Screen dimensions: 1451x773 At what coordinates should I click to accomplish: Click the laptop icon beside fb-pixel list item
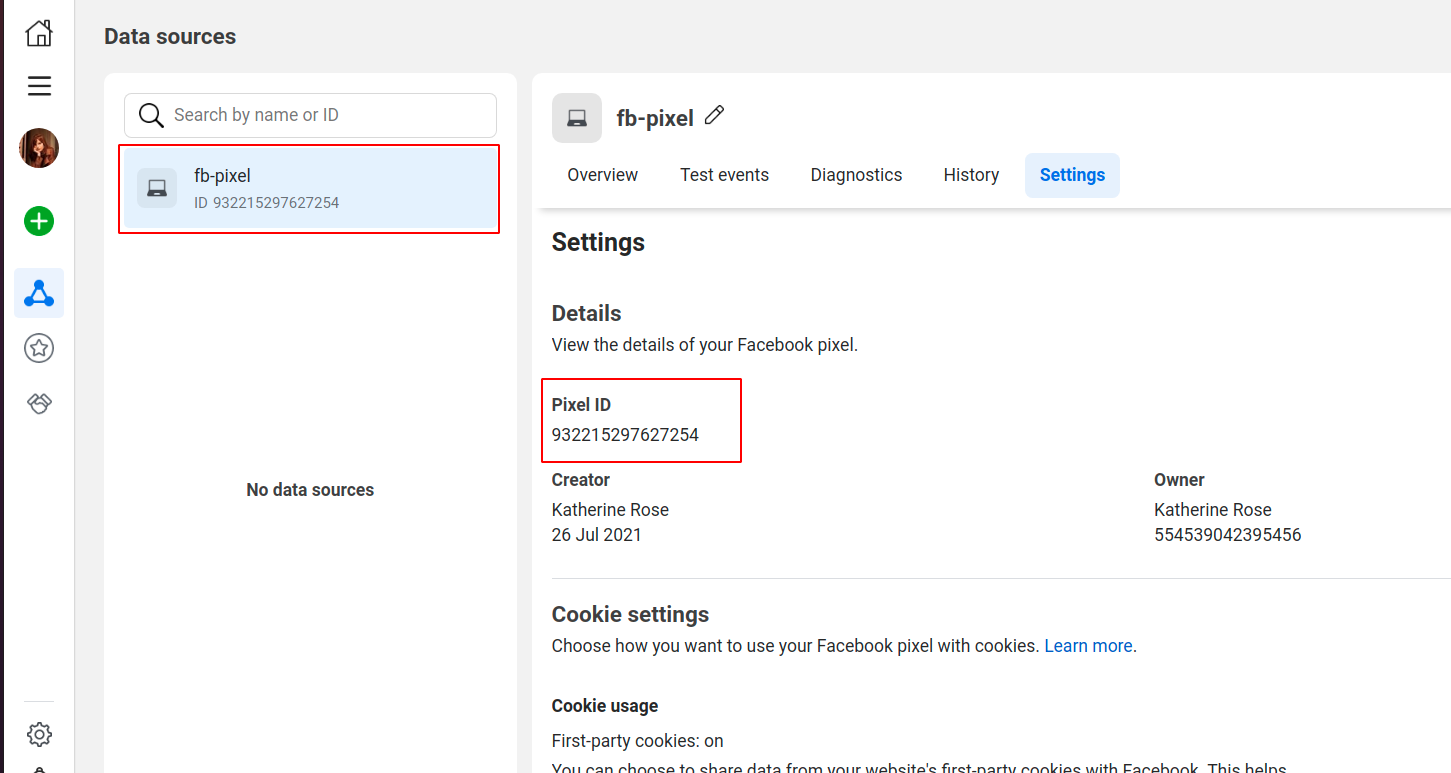(x=157, y=188)
